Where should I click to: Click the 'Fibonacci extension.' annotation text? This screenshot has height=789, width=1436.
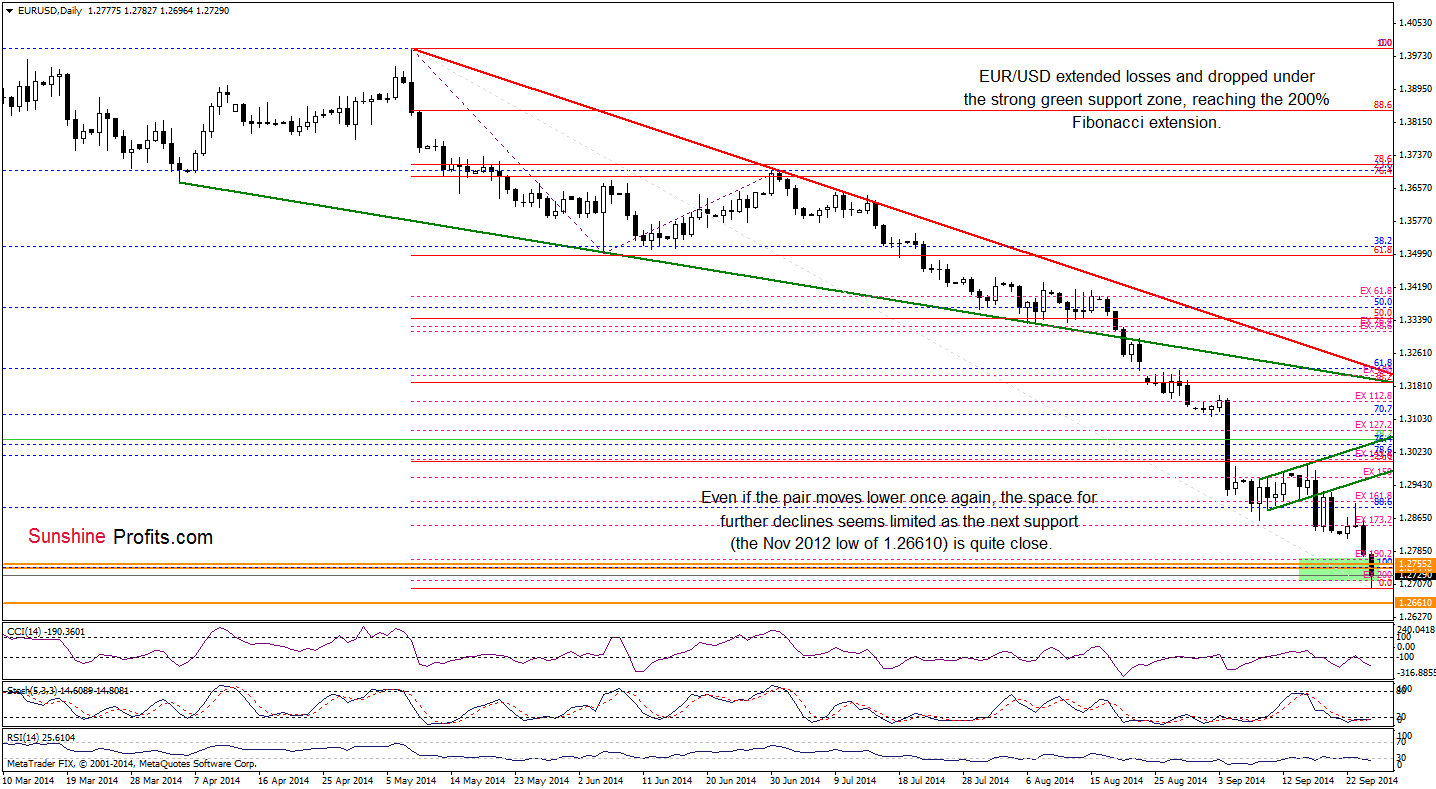[1146, 122]
